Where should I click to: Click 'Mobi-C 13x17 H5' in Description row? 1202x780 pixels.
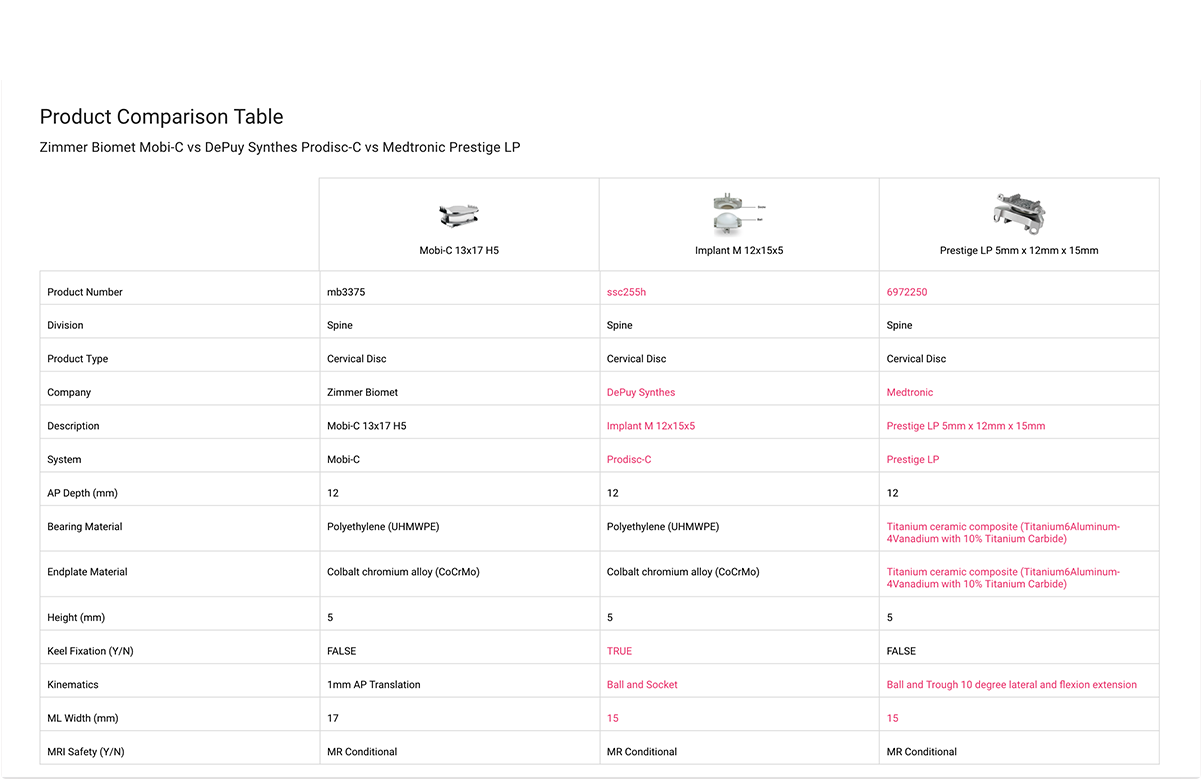(x=367, y=426)
